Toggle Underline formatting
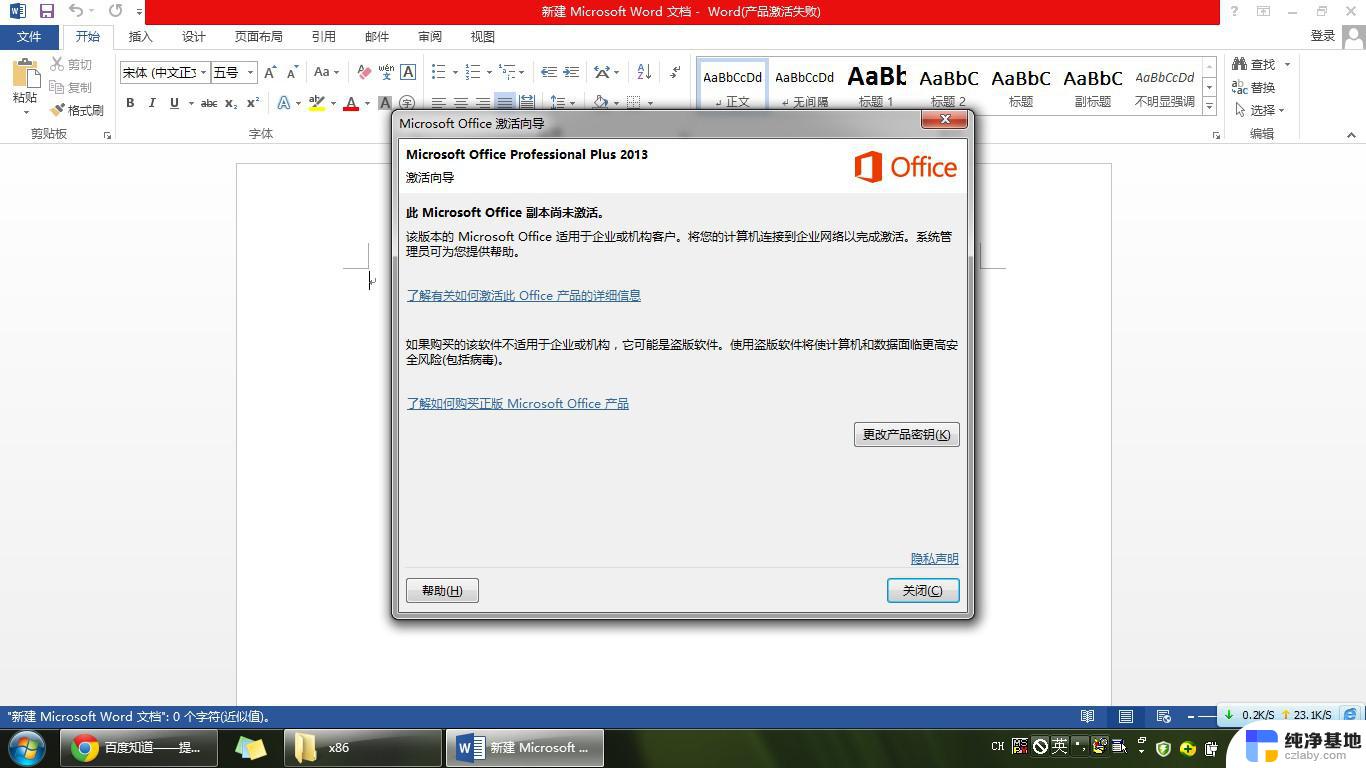Screen dimensions: 1366x768 click(174, 103)
